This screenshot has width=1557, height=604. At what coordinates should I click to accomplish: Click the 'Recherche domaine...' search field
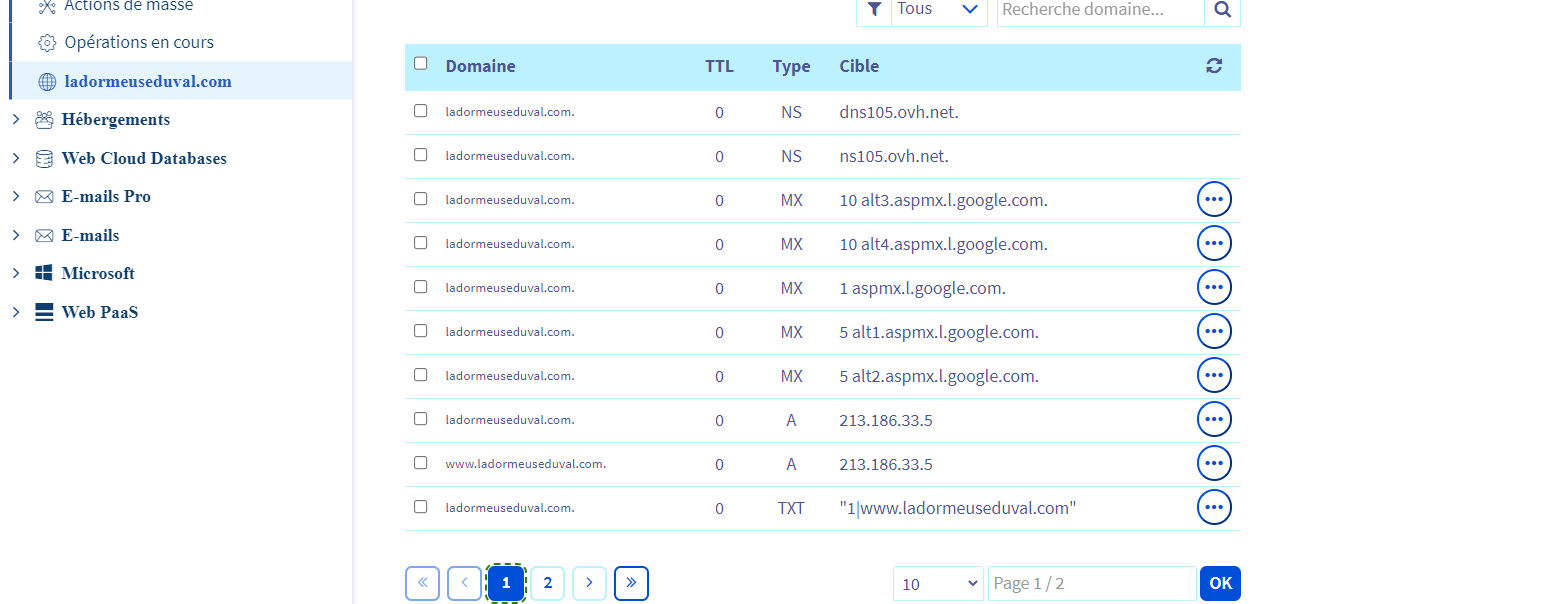click(1100, 10)
